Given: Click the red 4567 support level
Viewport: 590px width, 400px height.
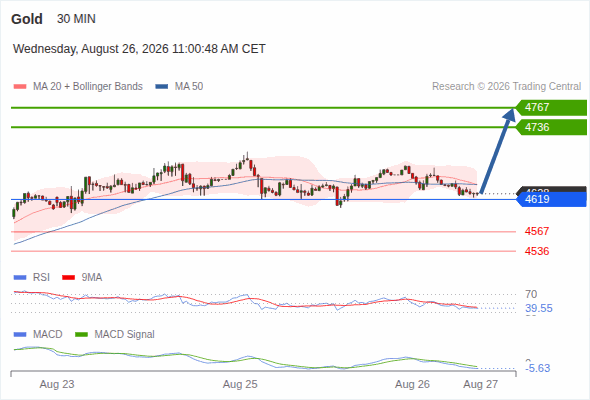Looking at the screenshot, I should click(537, 231).
